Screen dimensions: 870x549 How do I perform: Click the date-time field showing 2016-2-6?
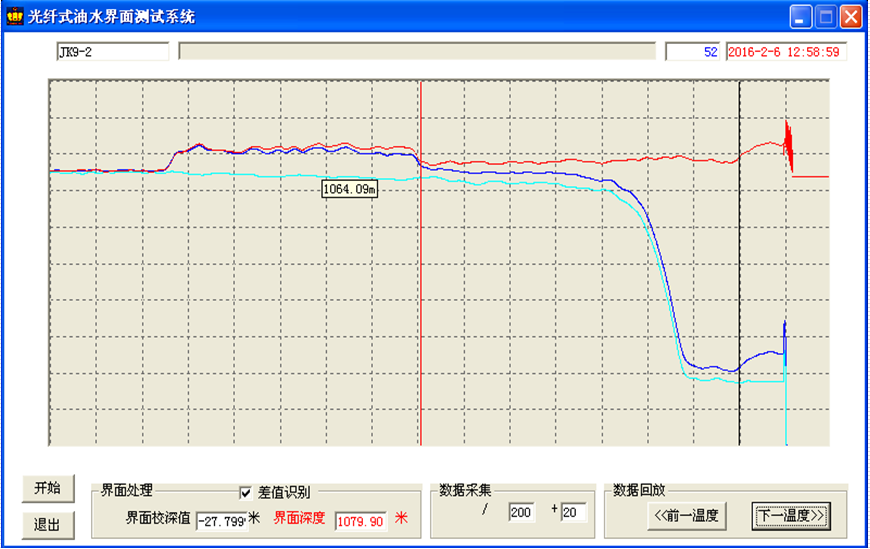click(x=786, y=51)
